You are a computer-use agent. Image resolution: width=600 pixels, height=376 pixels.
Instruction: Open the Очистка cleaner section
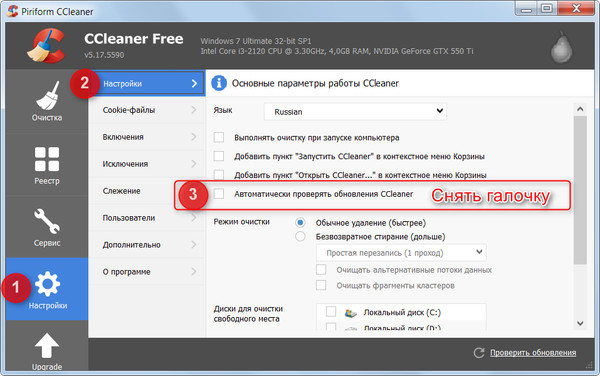[47, 101]
